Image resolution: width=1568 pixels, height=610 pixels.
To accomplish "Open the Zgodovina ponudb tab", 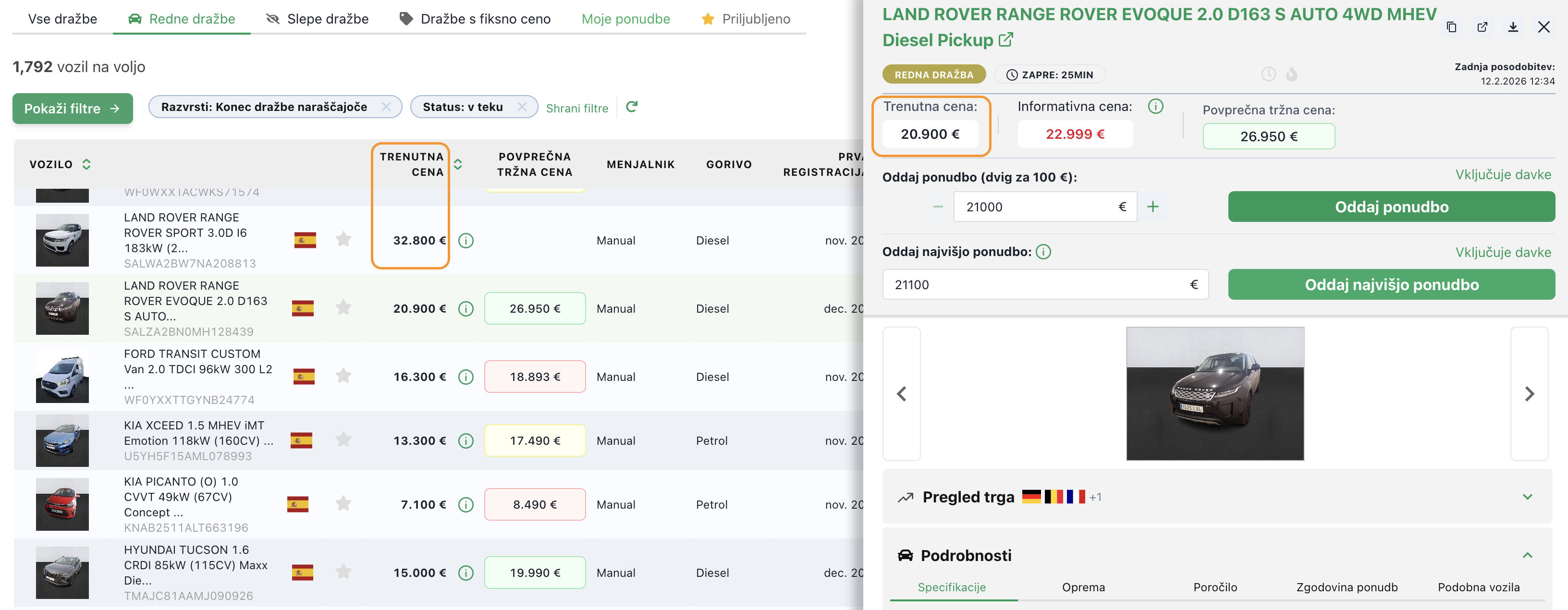I will [1347, 587].
